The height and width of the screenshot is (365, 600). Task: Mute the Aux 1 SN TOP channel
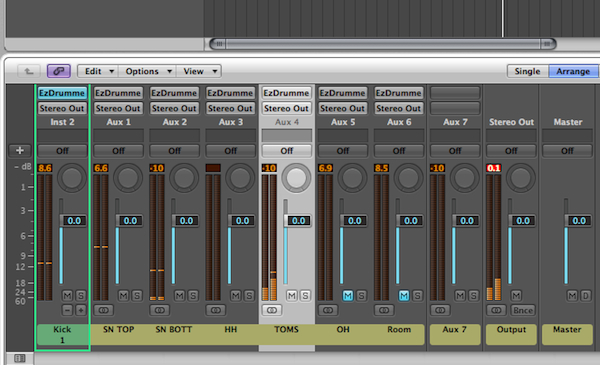coord(123,296)
